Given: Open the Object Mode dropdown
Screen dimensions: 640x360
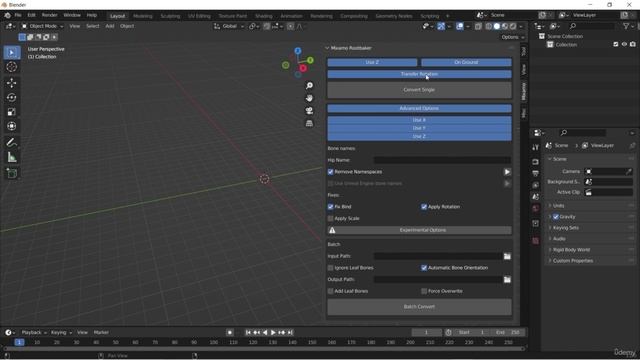Looking at the screenshot, I should point(42,26).
